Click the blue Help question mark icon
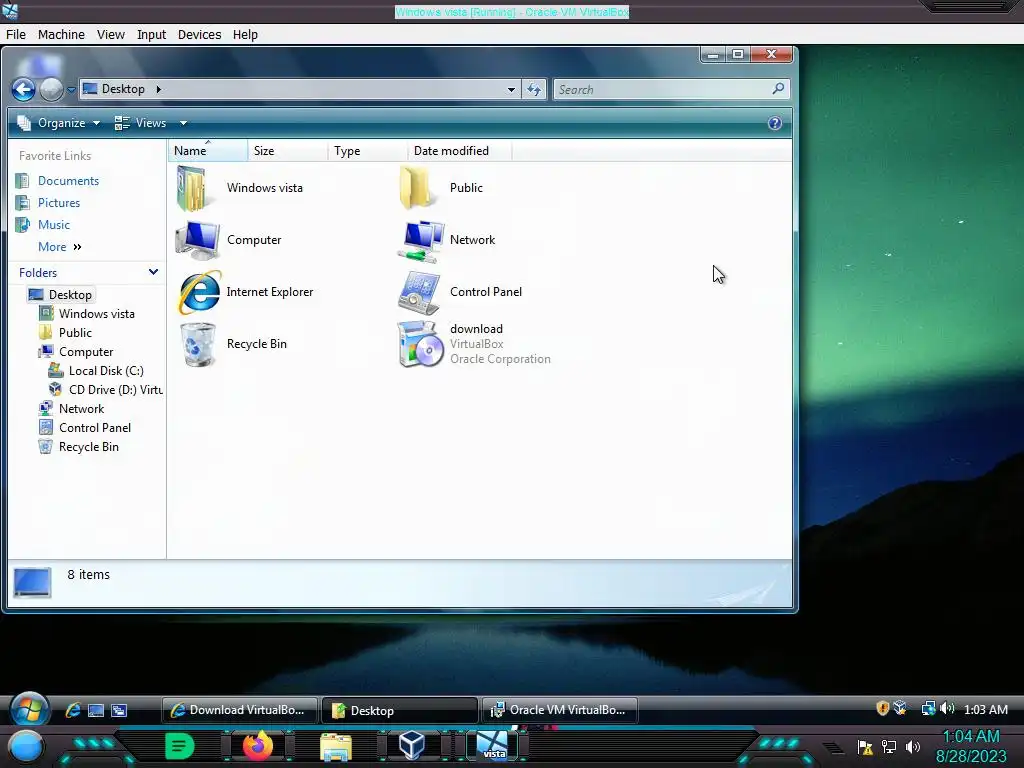The width and height of the screenshot is (1024, 768). (775, 123)
